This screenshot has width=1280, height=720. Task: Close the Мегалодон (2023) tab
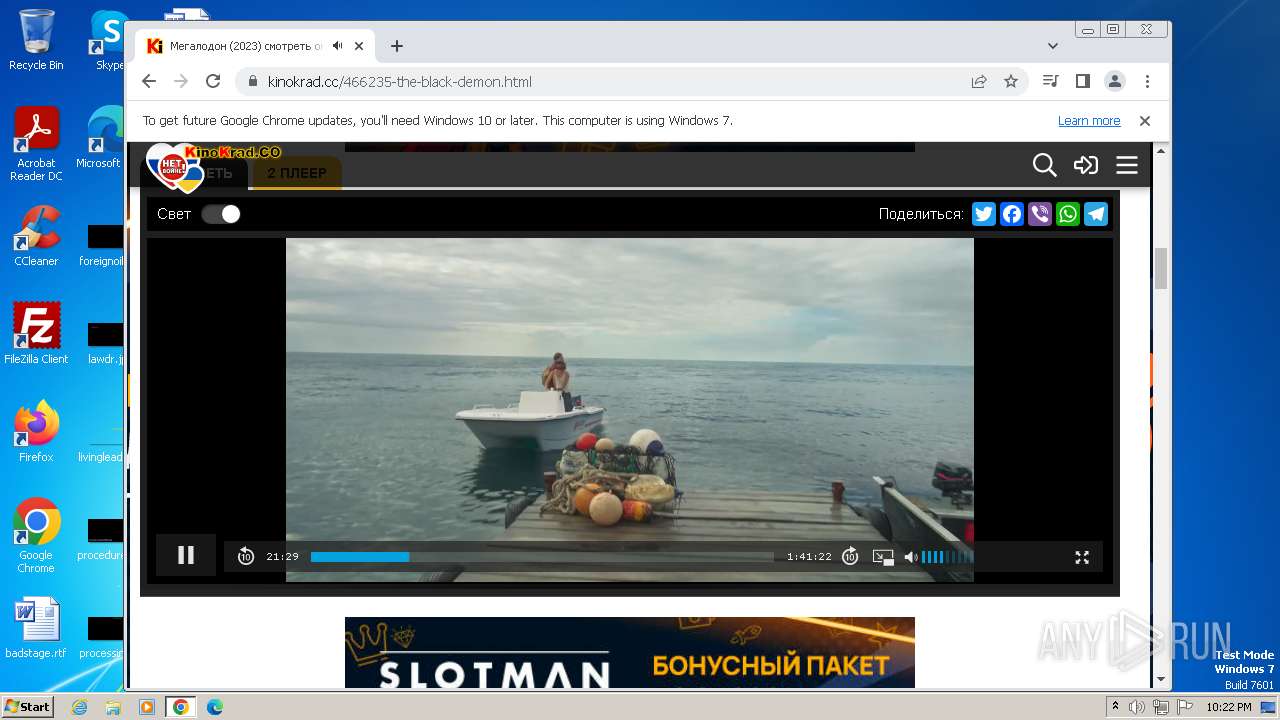[359, 46]
